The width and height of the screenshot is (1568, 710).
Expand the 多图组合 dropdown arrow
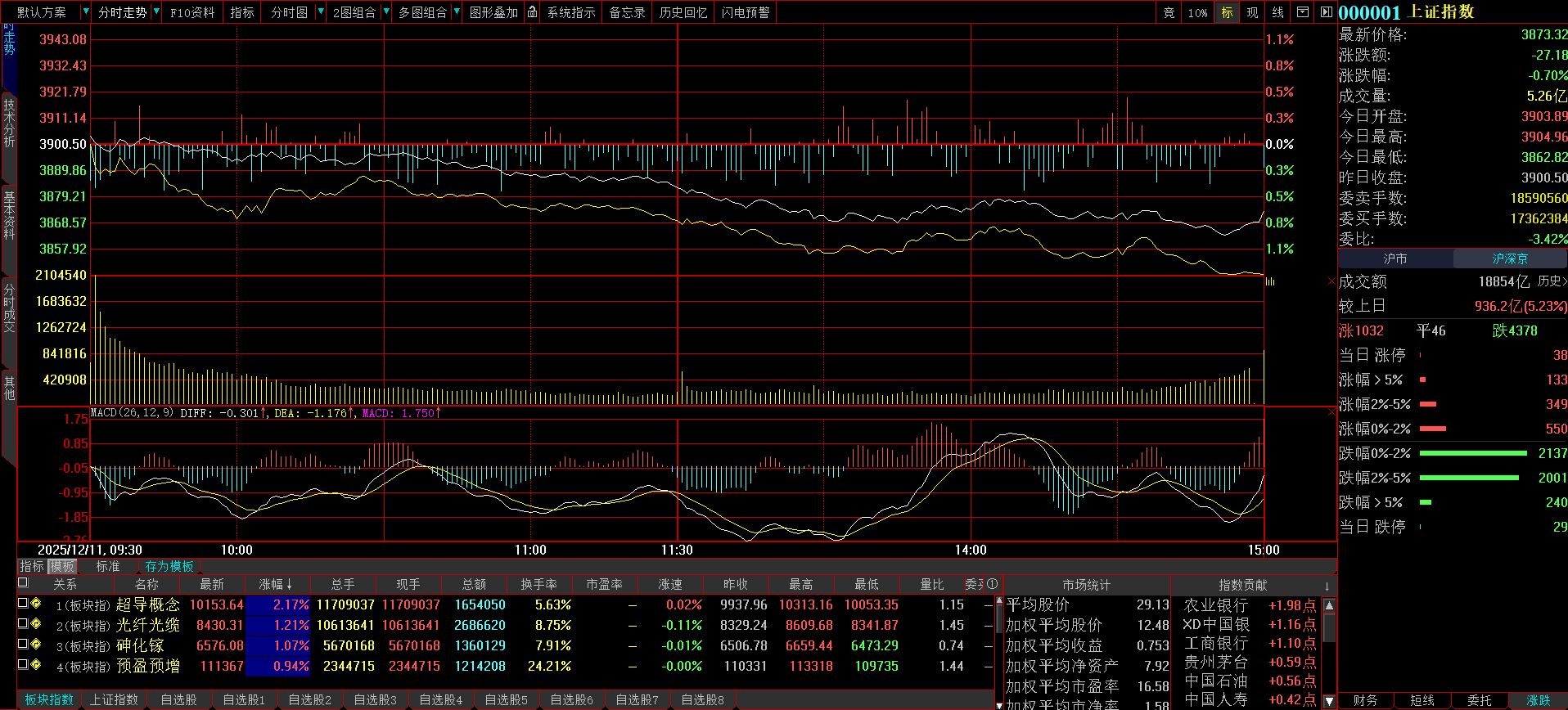457,12
